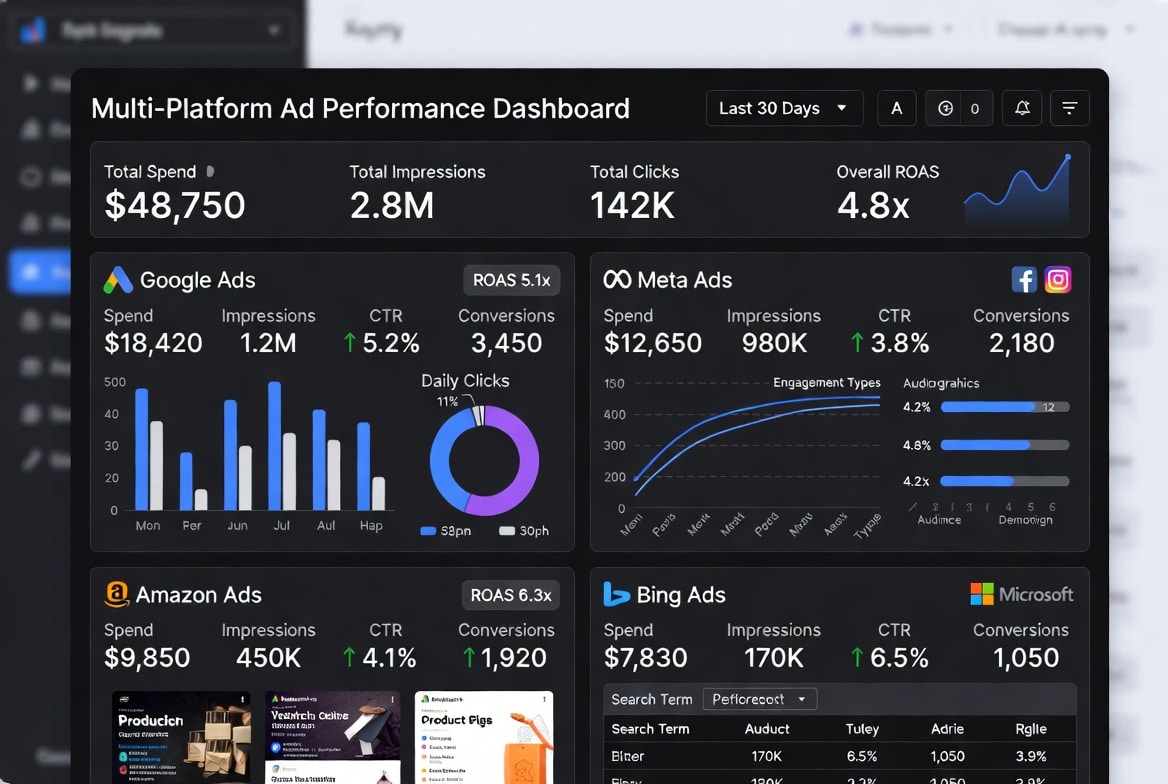This screenshot has width=1168, height=784.
Task: Open the Producien ad creative thumbnail
Action: pos(181,737)
